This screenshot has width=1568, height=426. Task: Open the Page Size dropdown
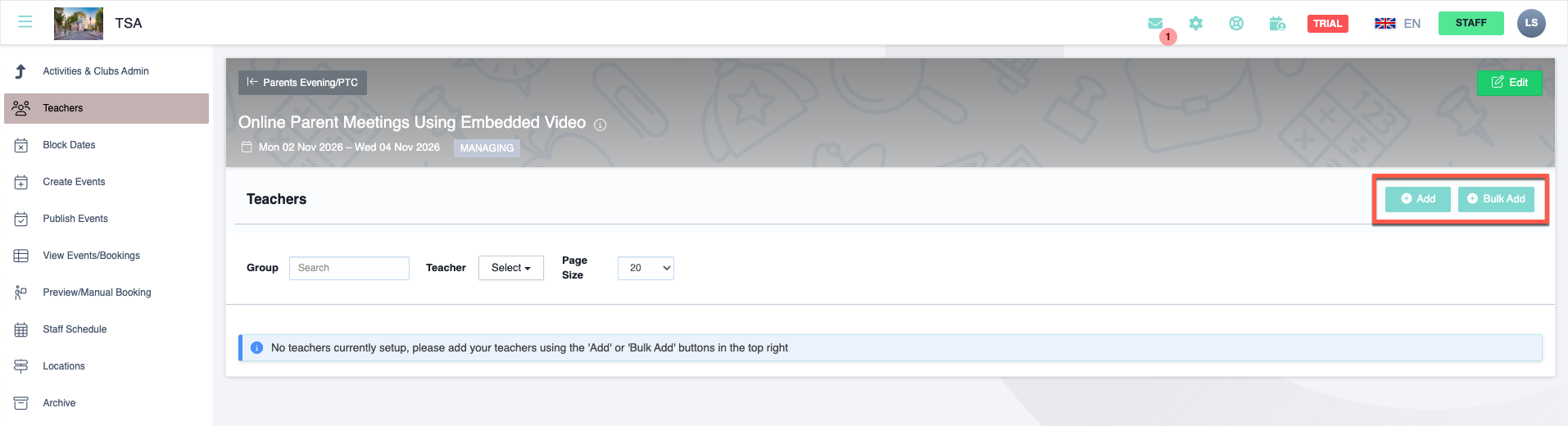[x=646, y=268]
